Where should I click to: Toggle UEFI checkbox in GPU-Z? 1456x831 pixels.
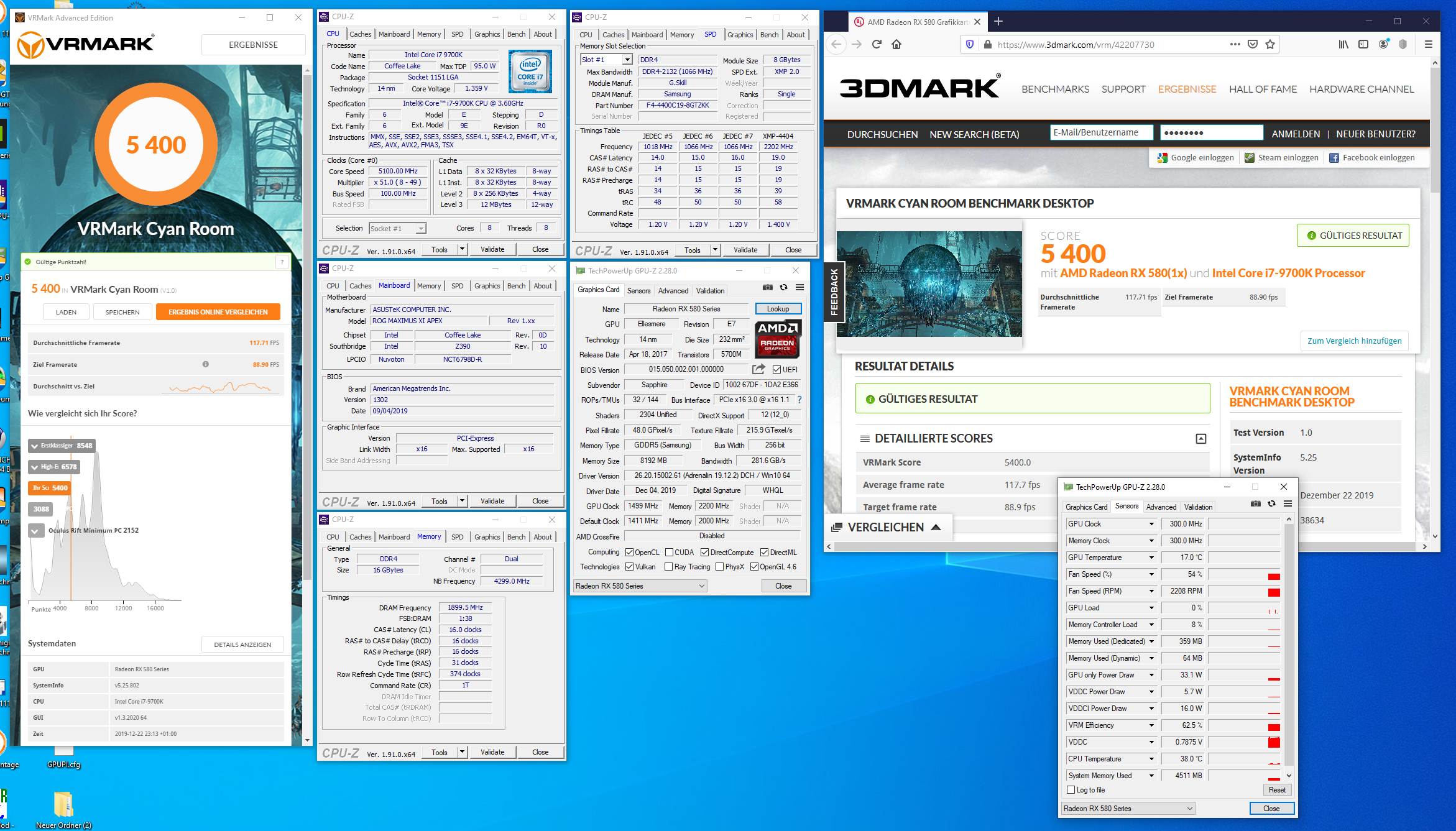776,369
